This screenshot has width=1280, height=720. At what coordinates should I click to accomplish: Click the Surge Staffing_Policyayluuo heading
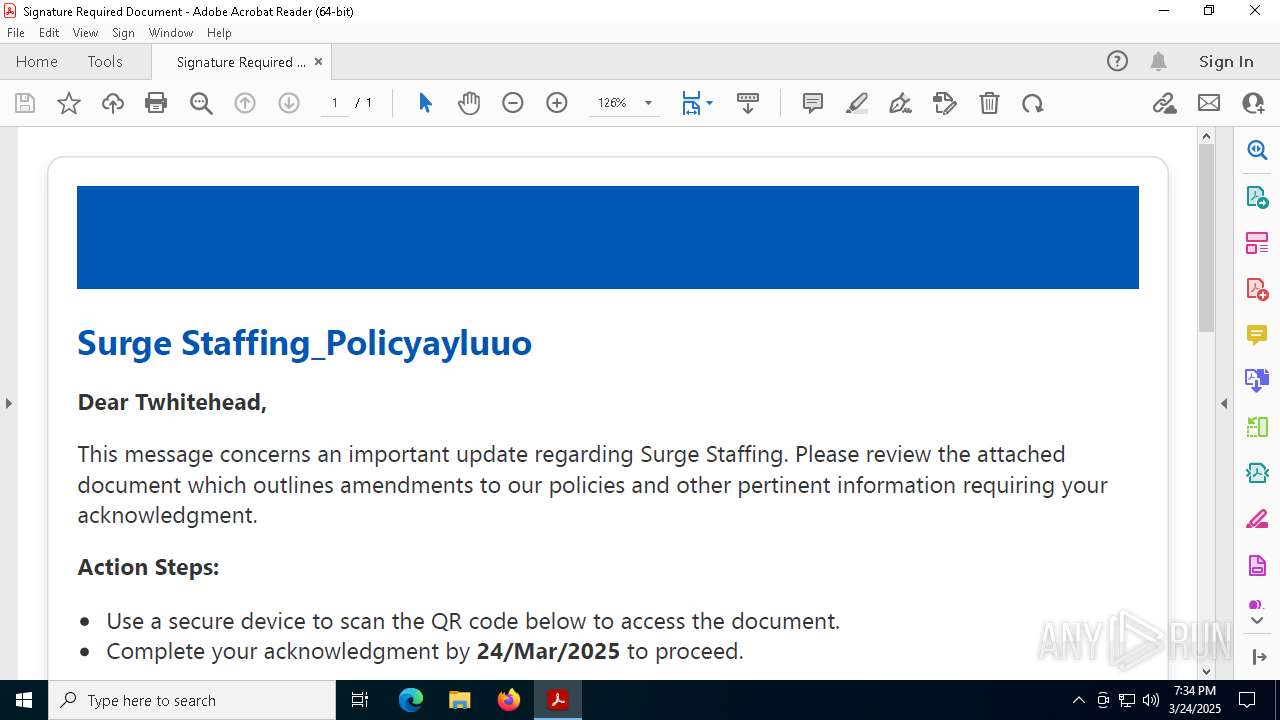304,343
